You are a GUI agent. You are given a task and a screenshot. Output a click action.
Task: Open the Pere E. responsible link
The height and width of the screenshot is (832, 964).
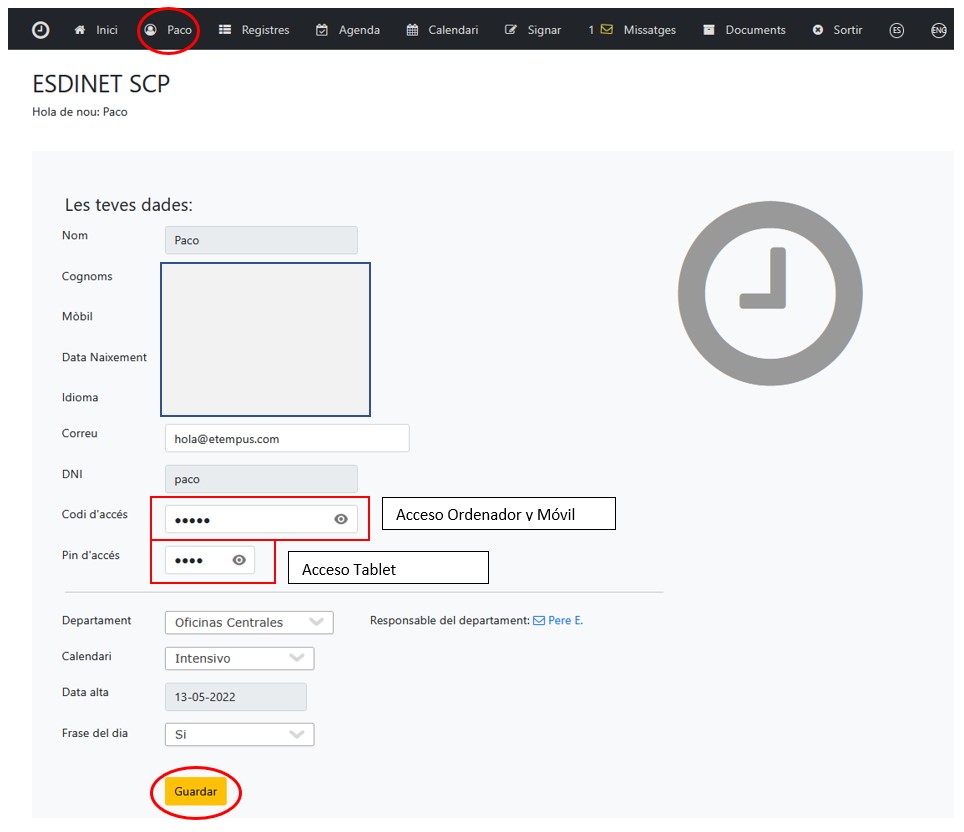point(565,620)
